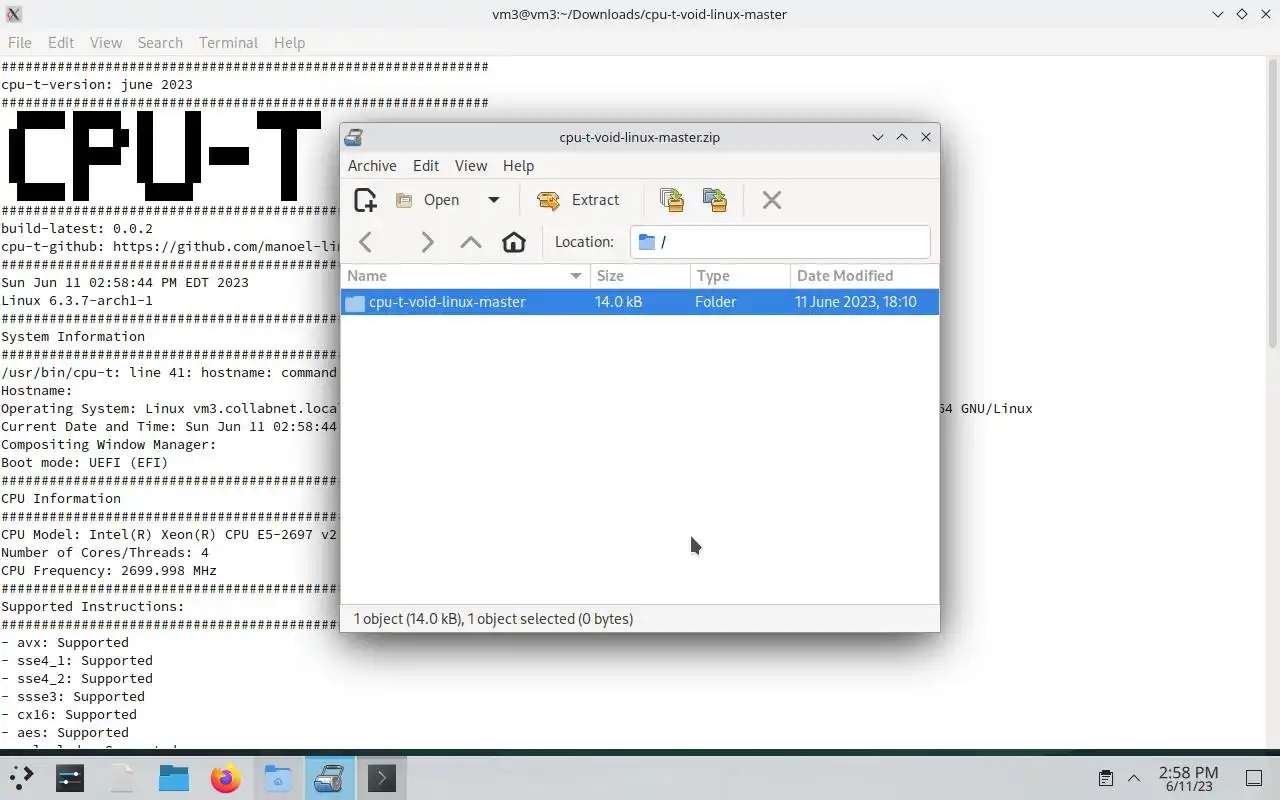
Task: Open the Help menu in terminal window
Action: click(289, 43)
